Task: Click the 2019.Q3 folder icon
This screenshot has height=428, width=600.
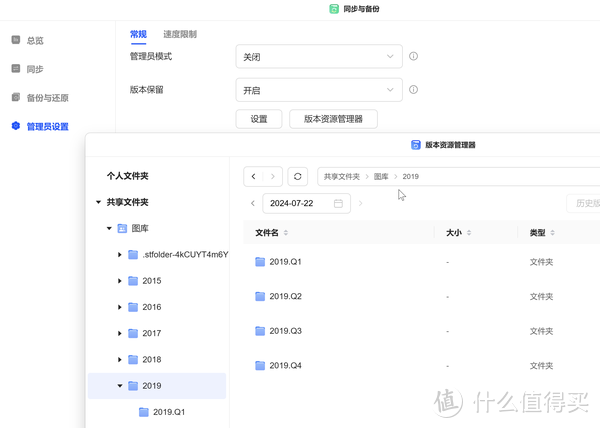Action: (x=260, y=331)
